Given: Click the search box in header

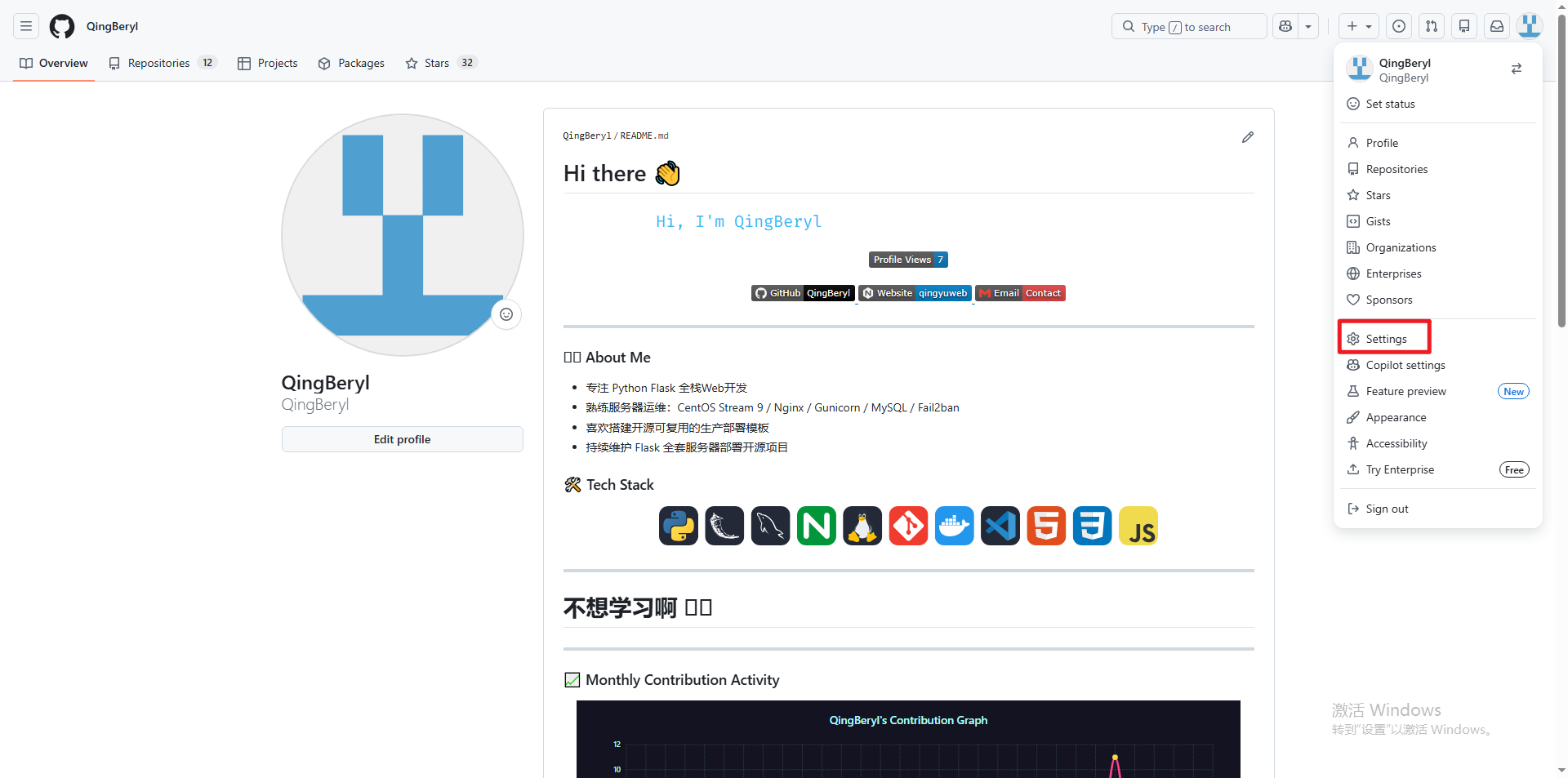Looking at the screenshot, I should (x=1189, y=26).
